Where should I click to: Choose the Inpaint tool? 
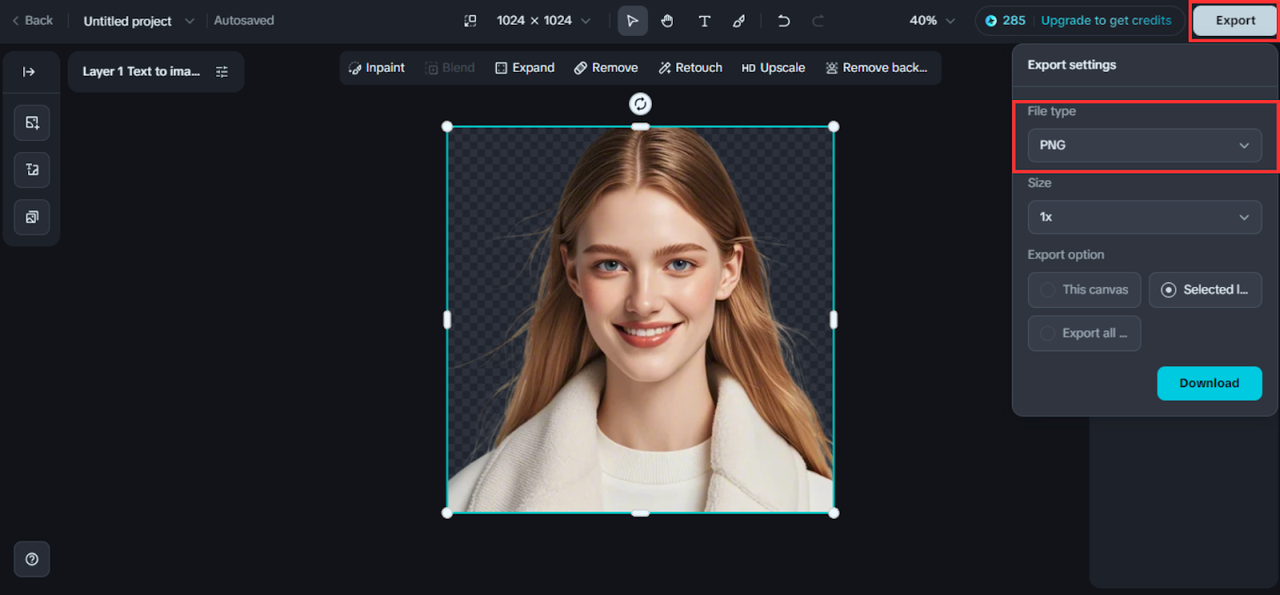[x=377, y=68]
